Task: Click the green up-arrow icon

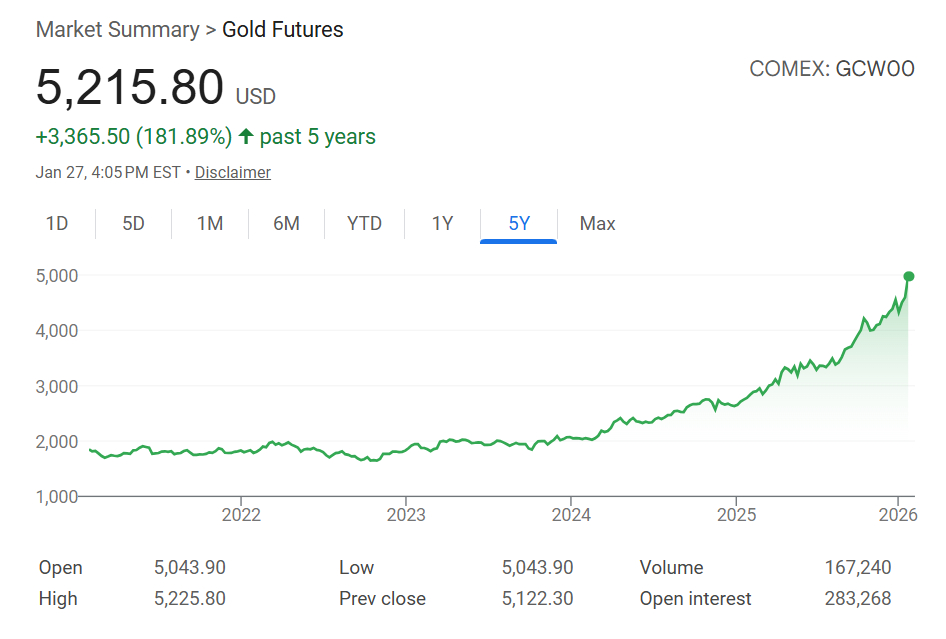Action: tap(246, 136)
